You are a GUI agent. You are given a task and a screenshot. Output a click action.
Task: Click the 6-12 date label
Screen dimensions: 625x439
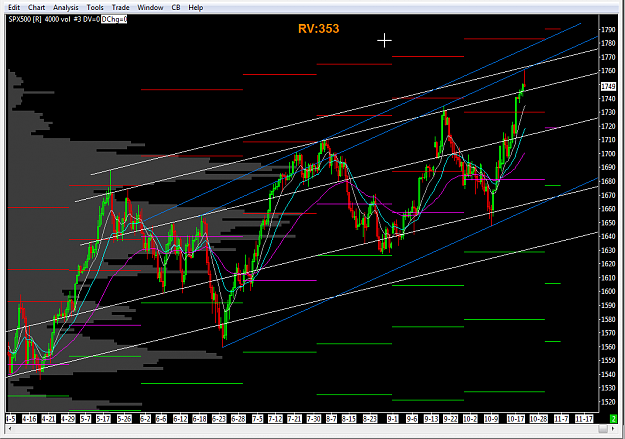pos(180,419)
